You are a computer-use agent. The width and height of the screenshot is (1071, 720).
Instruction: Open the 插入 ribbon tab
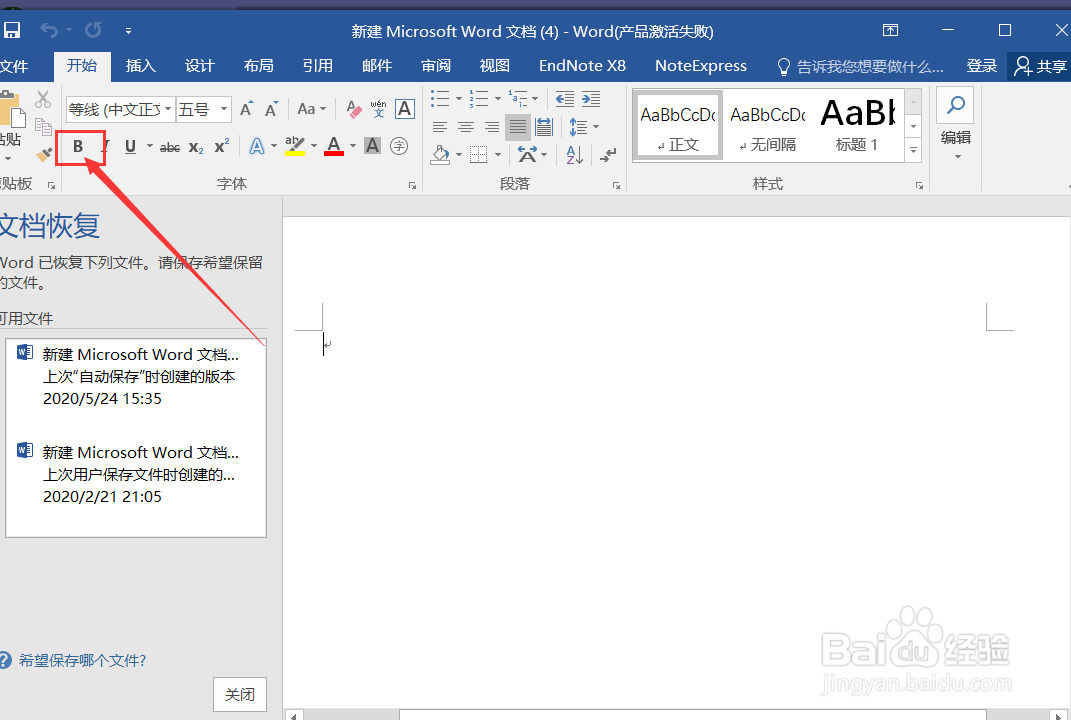[141, 66]
